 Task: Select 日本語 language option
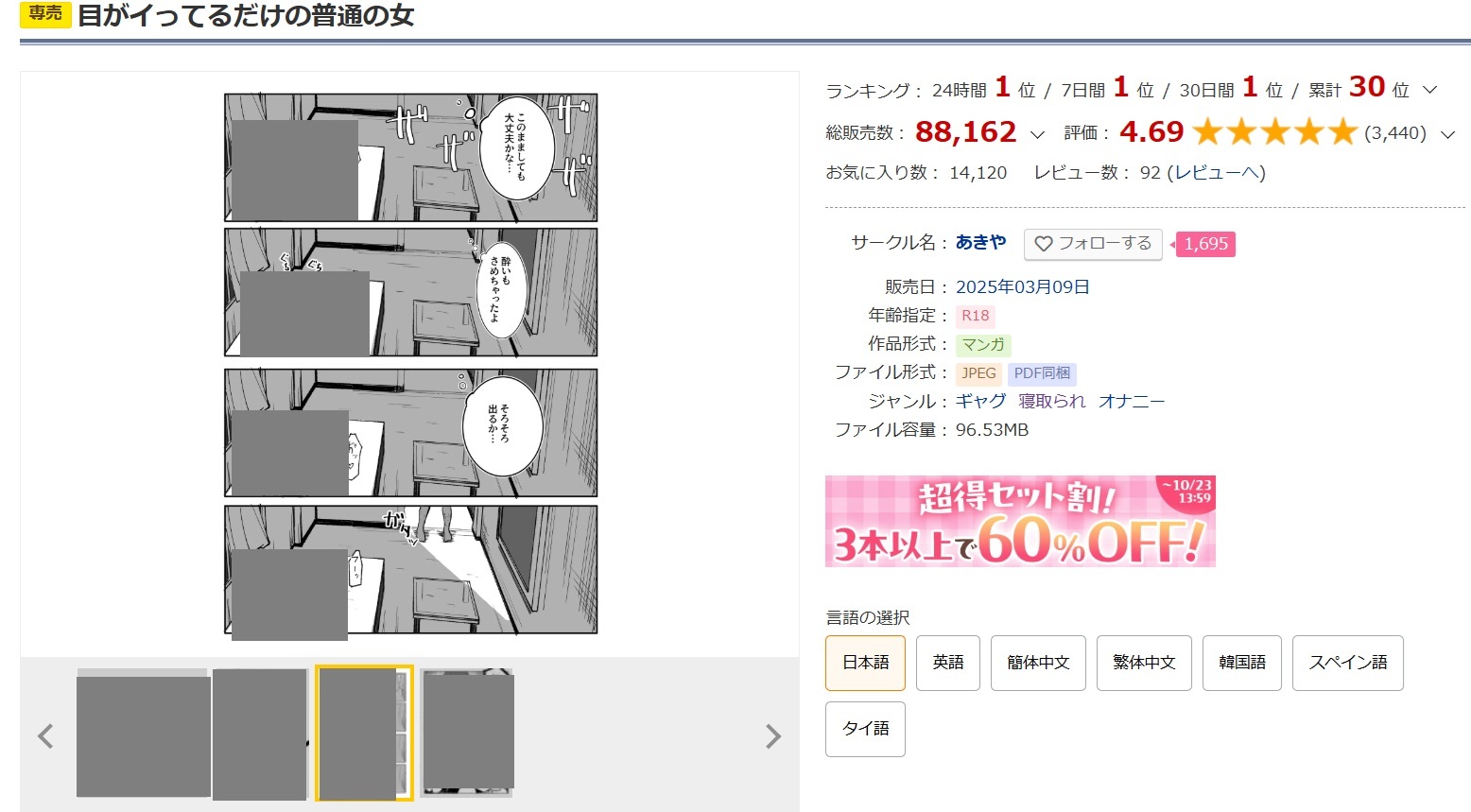[865, 663]
